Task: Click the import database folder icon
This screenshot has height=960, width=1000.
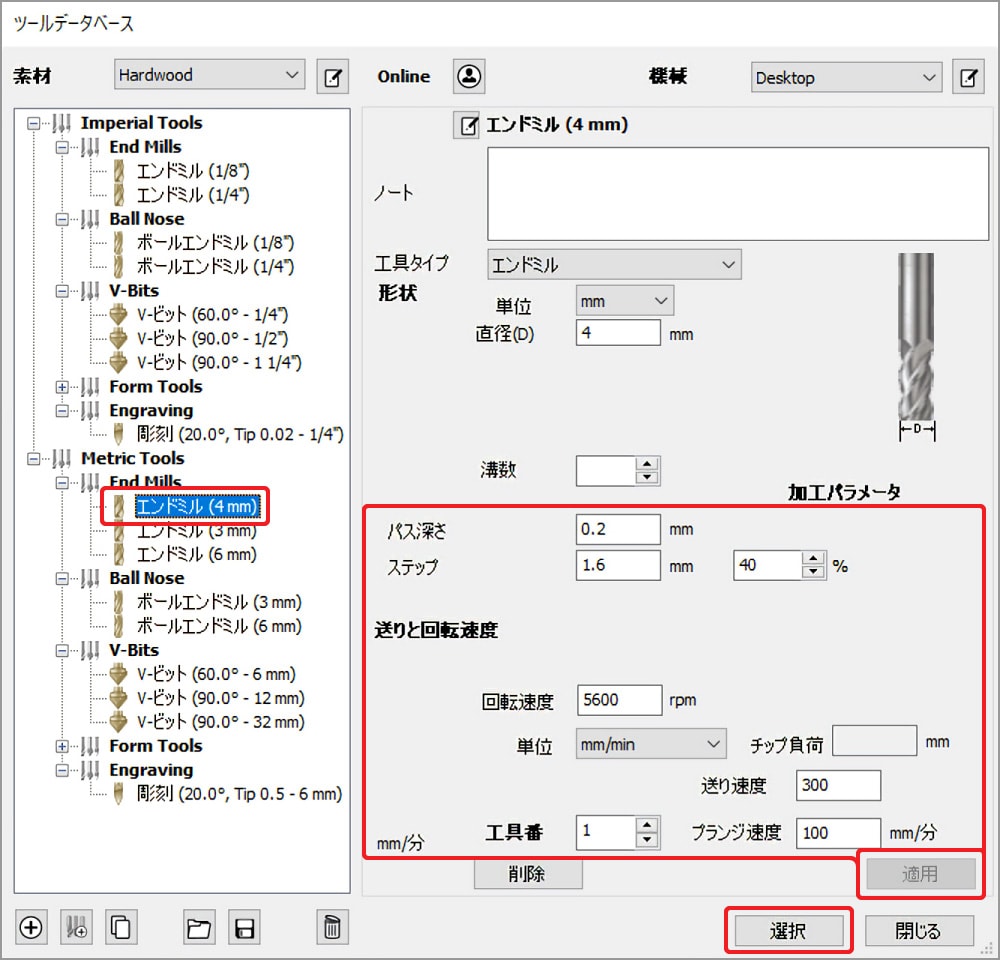Action: point(199,927)
